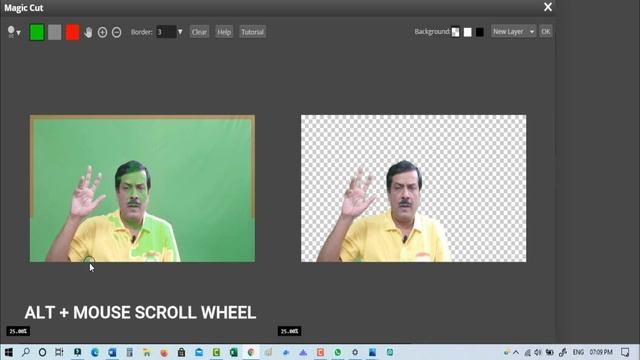
Task: Show hidden system tray icons
Action: coord(516,352)
